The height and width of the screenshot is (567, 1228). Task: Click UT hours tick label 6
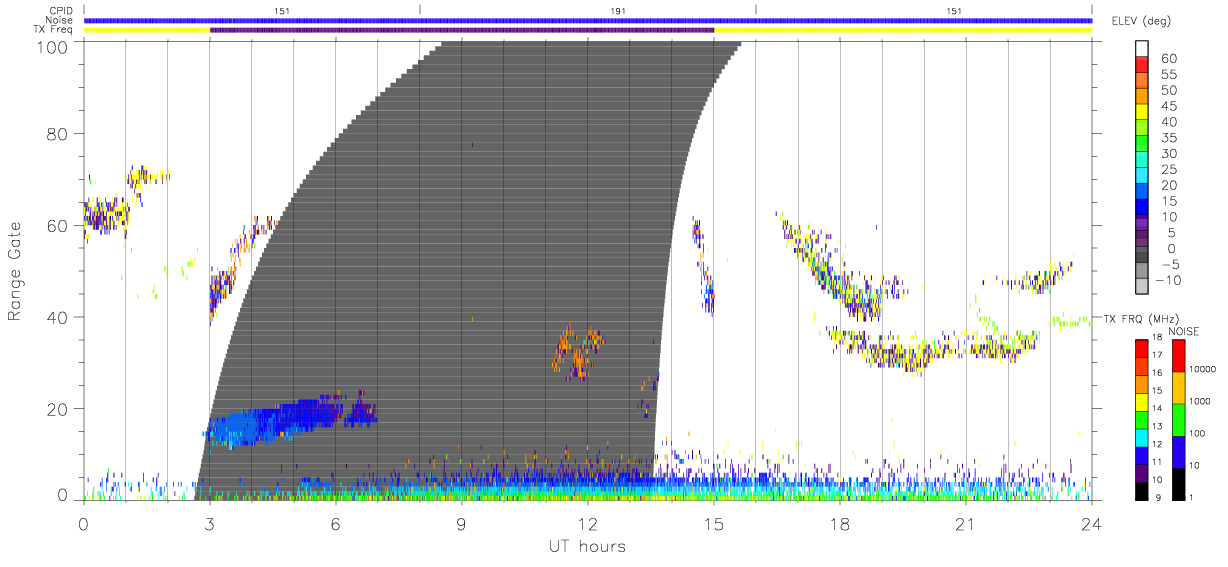(x=335, y=525)
